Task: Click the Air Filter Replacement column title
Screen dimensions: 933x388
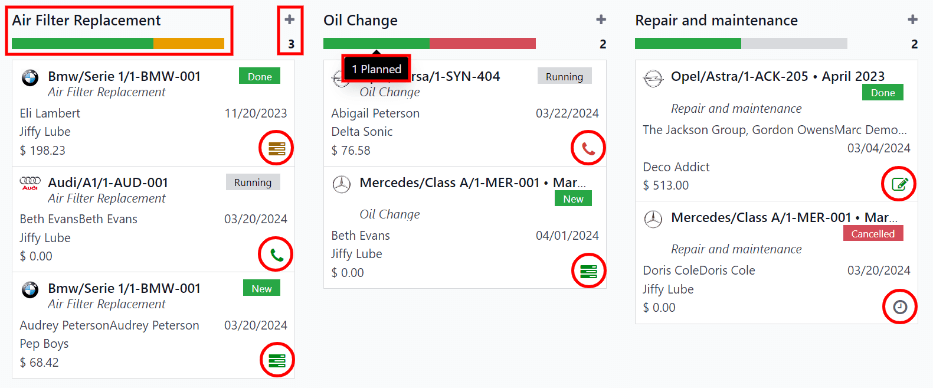Action: click(86, 20)
